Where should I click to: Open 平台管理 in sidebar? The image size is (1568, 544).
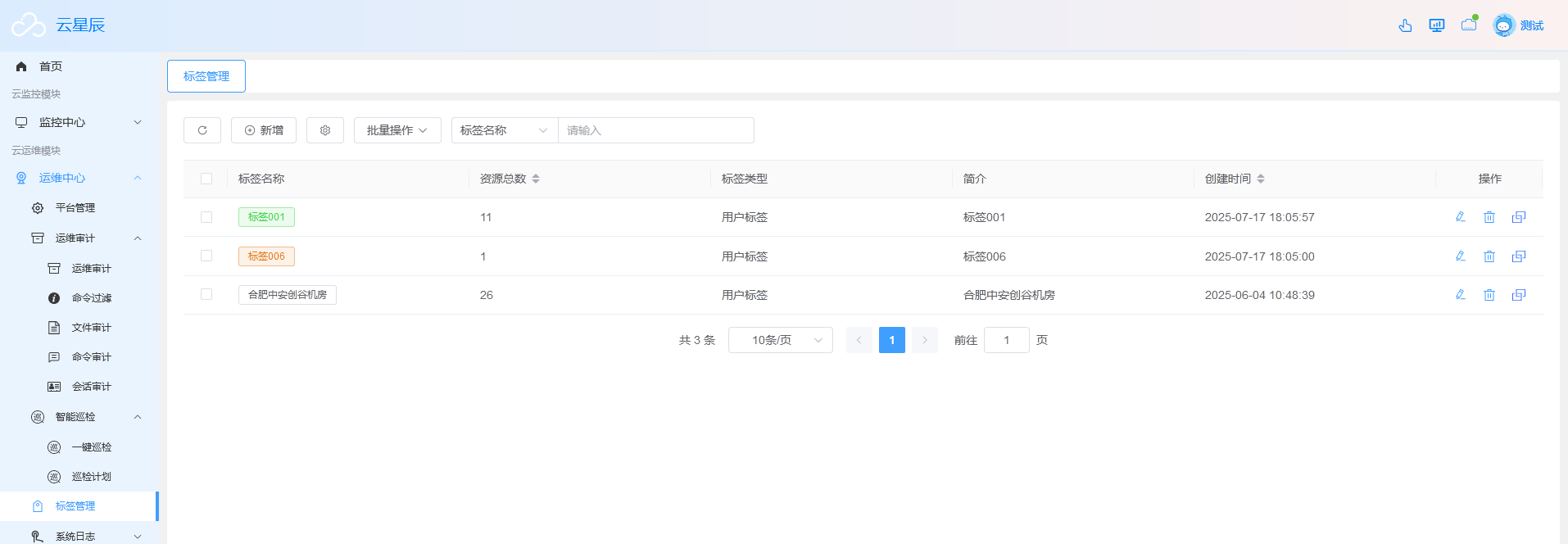[79, 208]
